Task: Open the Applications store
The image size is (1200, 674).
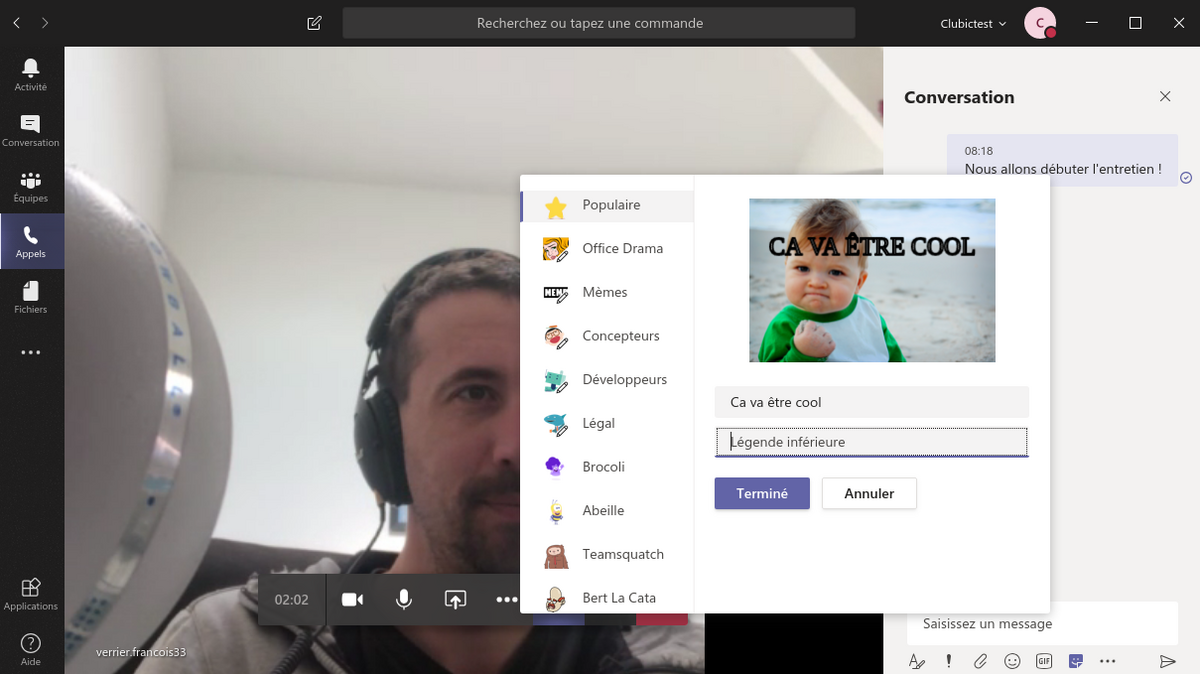Action: [x=30, y=594]
